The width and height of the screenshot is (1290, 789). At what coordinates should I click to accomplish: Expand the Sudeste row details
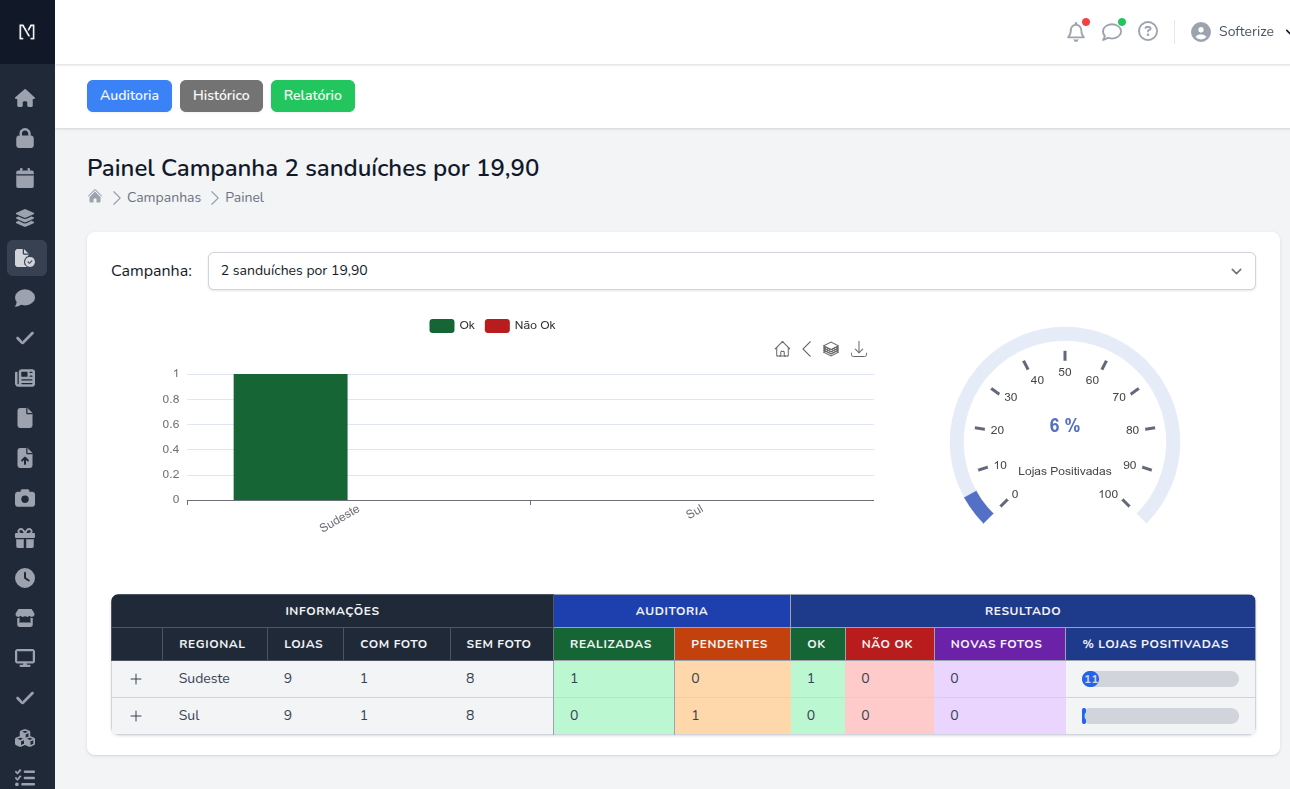136,678
